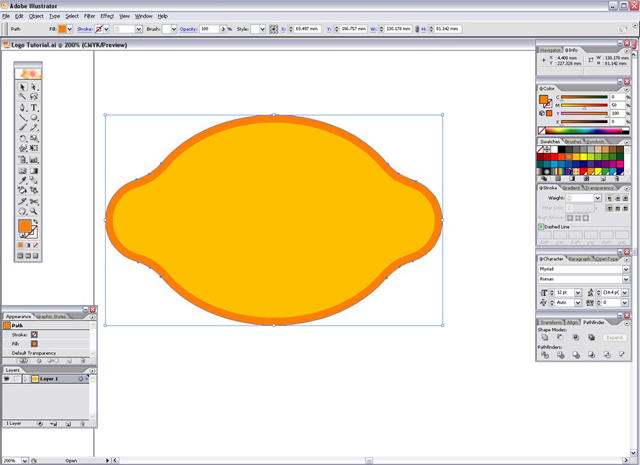Image resolution: width=640 pixels, height=465 pixels.
Task: Open the File menu
Action: (6, 16)
